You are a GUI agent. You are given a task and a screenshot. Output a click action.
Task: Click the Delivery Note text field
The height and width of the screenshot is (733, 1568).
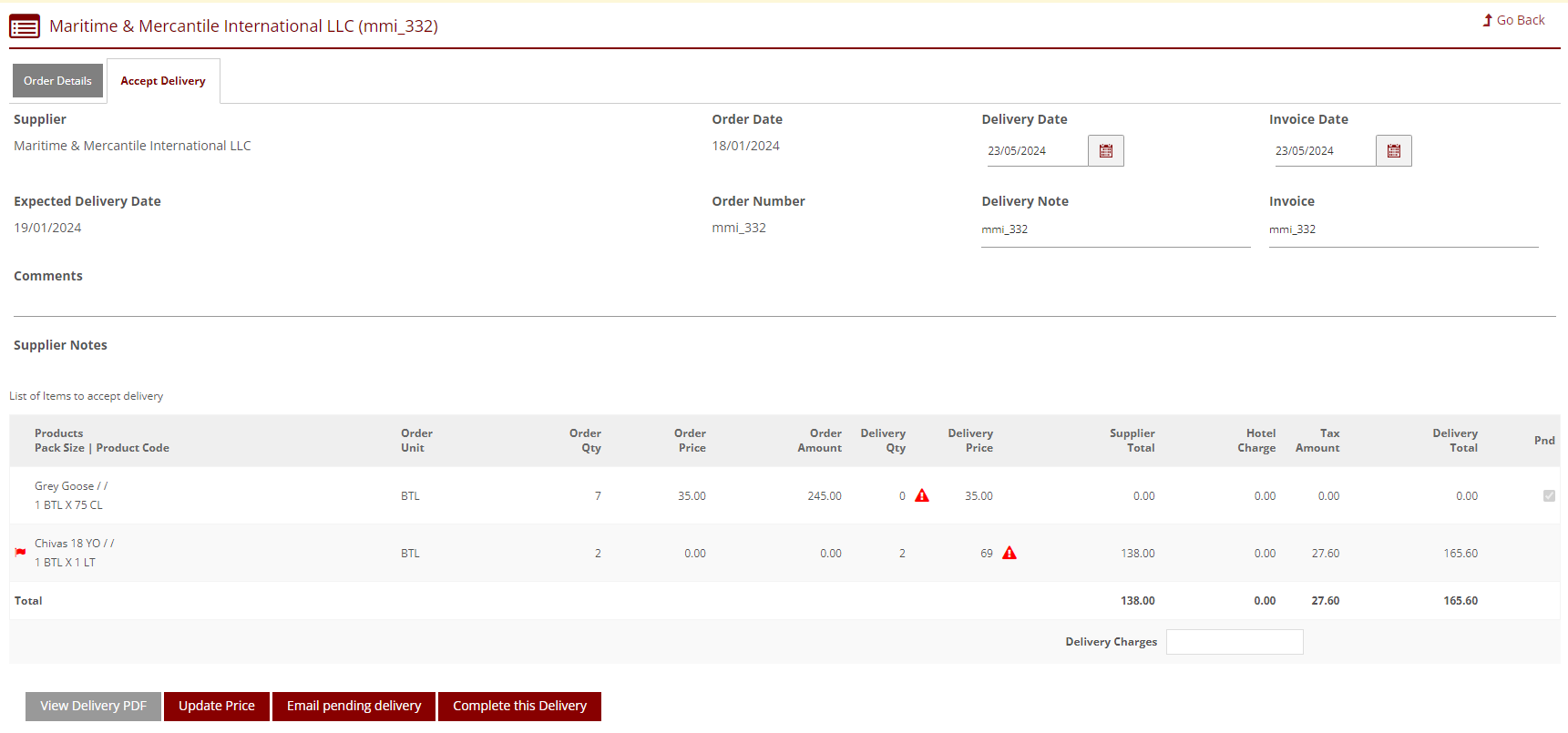[1114, 229]
